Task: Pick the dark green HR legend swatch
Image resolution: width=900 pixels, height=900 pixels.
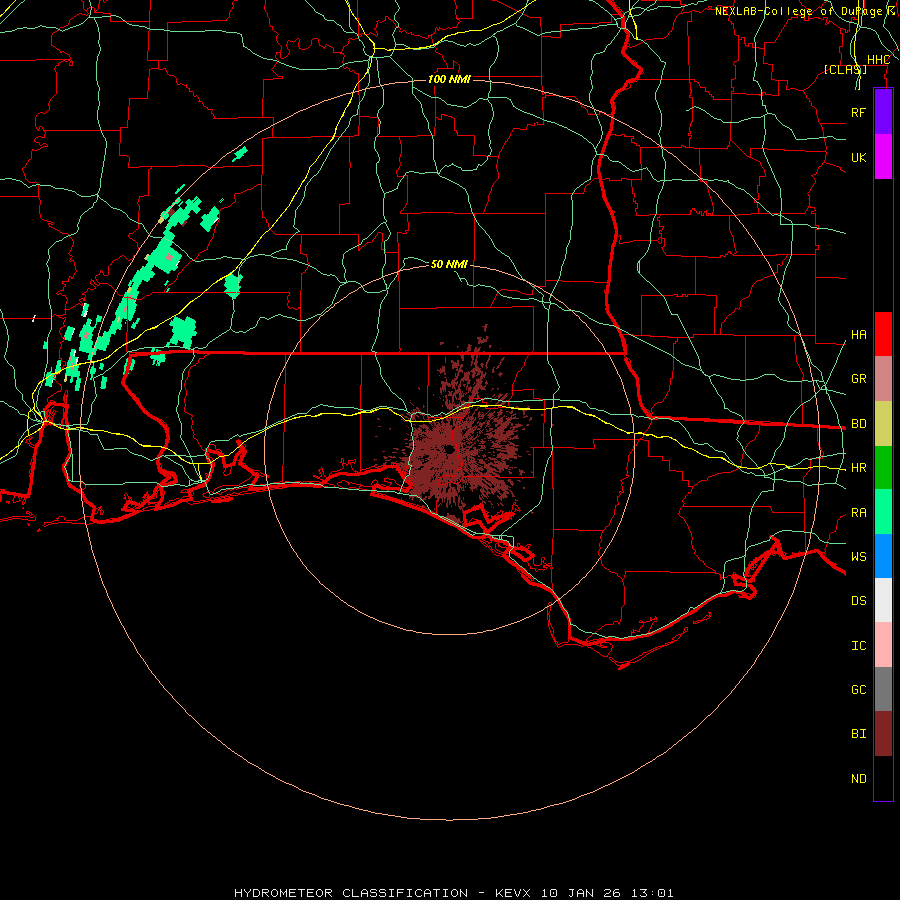Action: pos(883,467)
